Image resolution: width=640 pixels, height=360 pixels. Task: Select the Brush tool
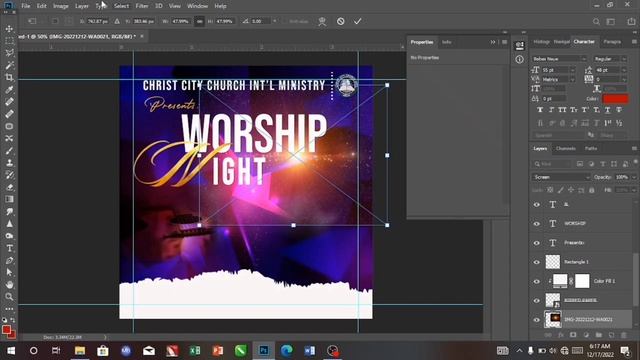pyautogui.click(x=9, y=150)
